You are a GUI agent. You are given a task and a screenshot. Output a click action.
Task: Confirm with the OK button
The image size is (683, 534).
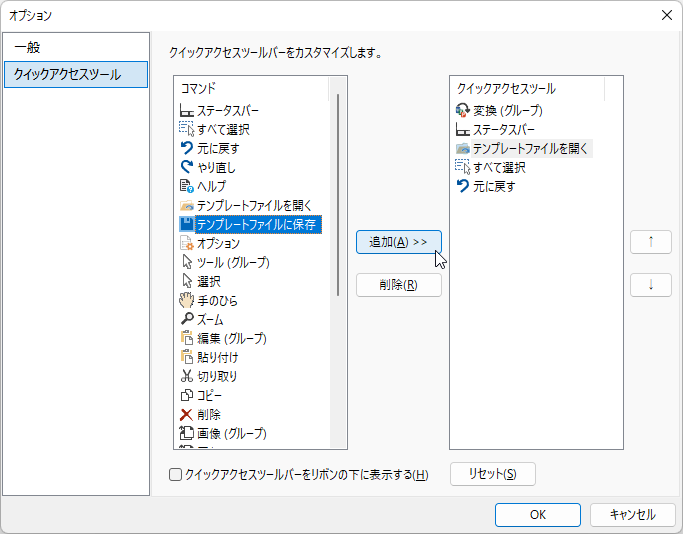pos(538,515)
